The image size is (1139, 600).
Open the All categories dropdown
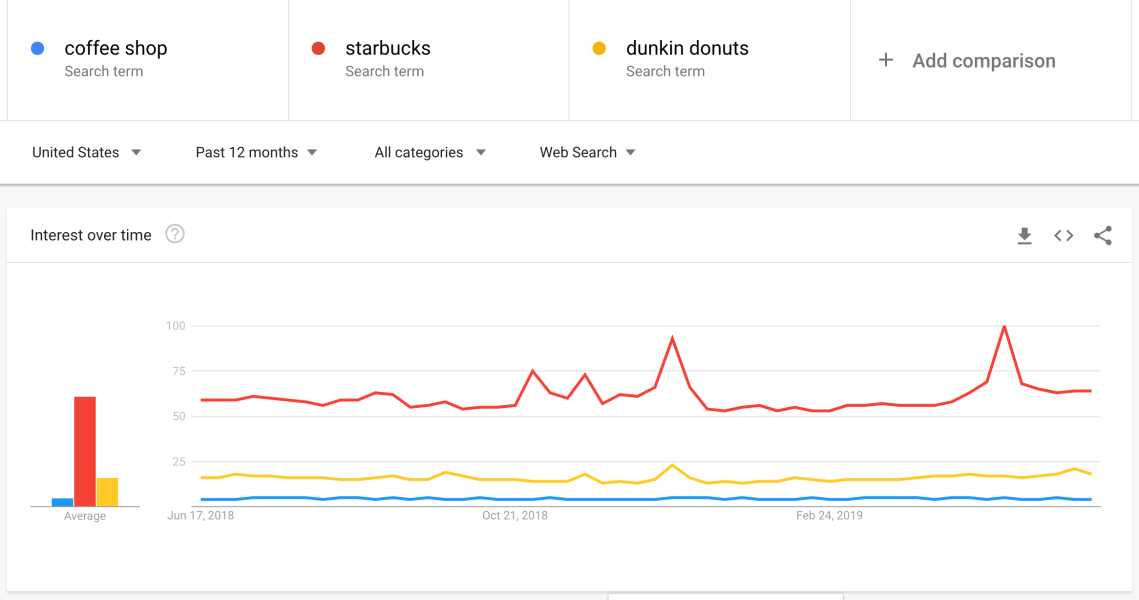pos(430,152)
